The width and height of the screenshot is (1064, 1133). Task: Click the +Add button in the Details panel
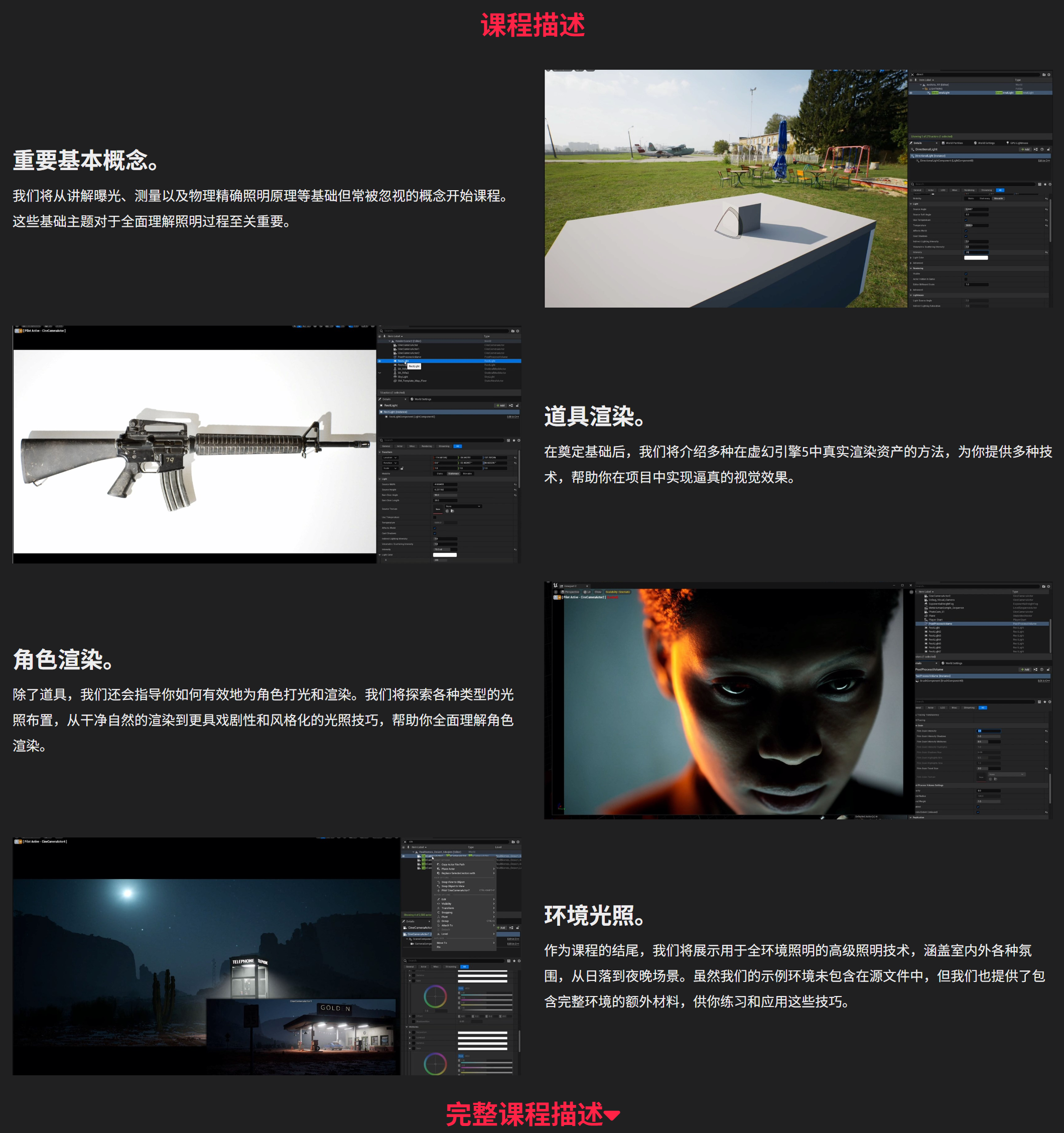501,406
